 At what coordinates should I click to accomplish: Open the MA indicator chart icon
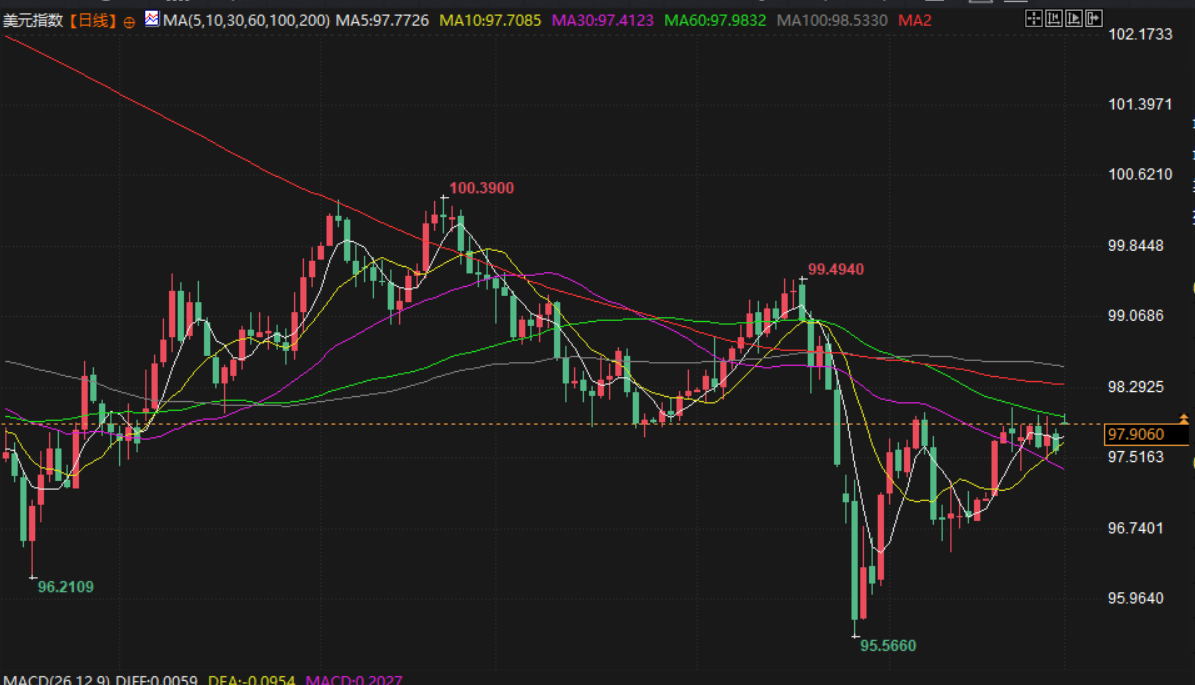[x=152, y=18]
